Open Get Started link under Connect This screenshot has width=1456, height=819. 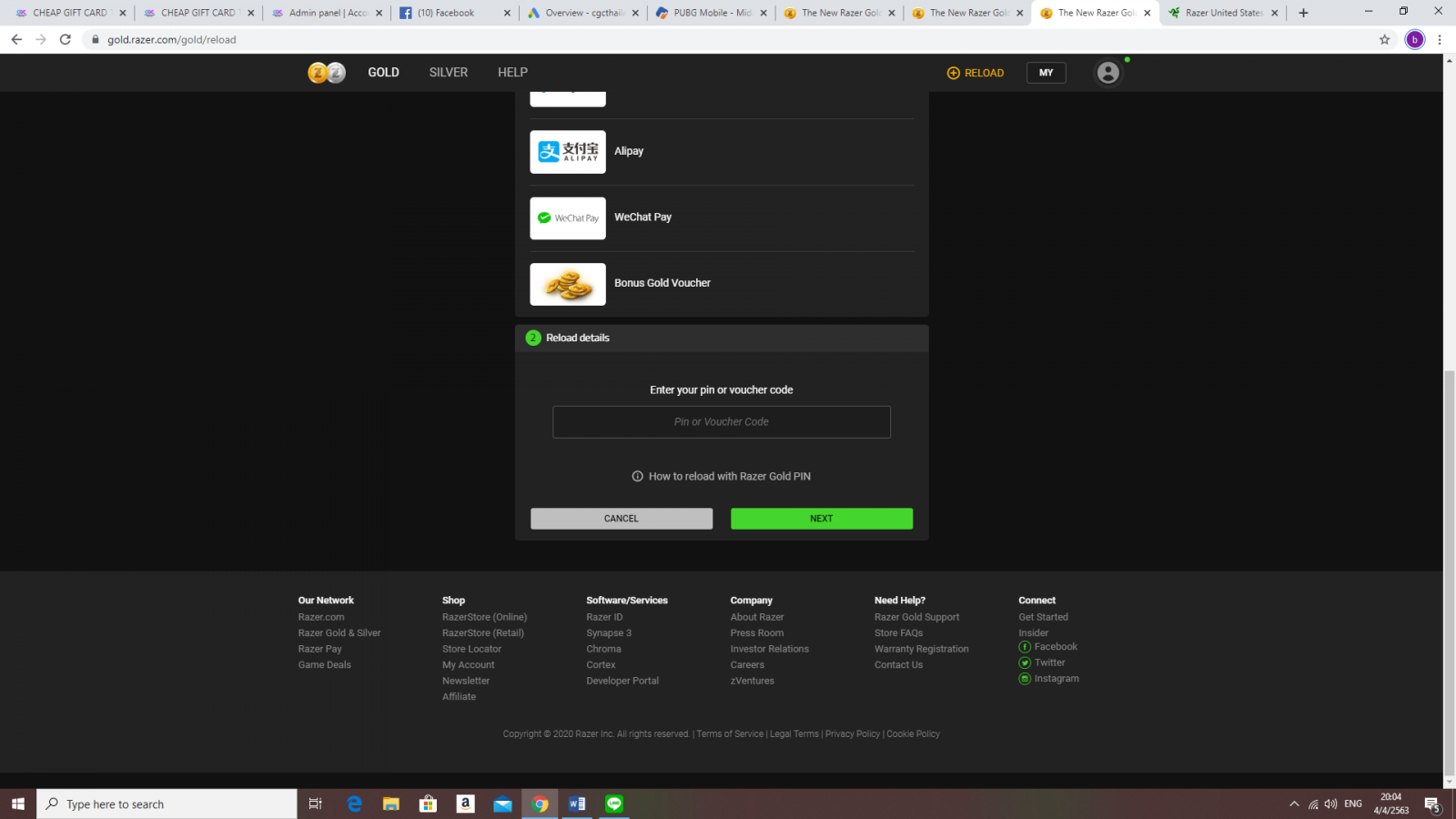pyautogui.click(x=1043, y=617)
